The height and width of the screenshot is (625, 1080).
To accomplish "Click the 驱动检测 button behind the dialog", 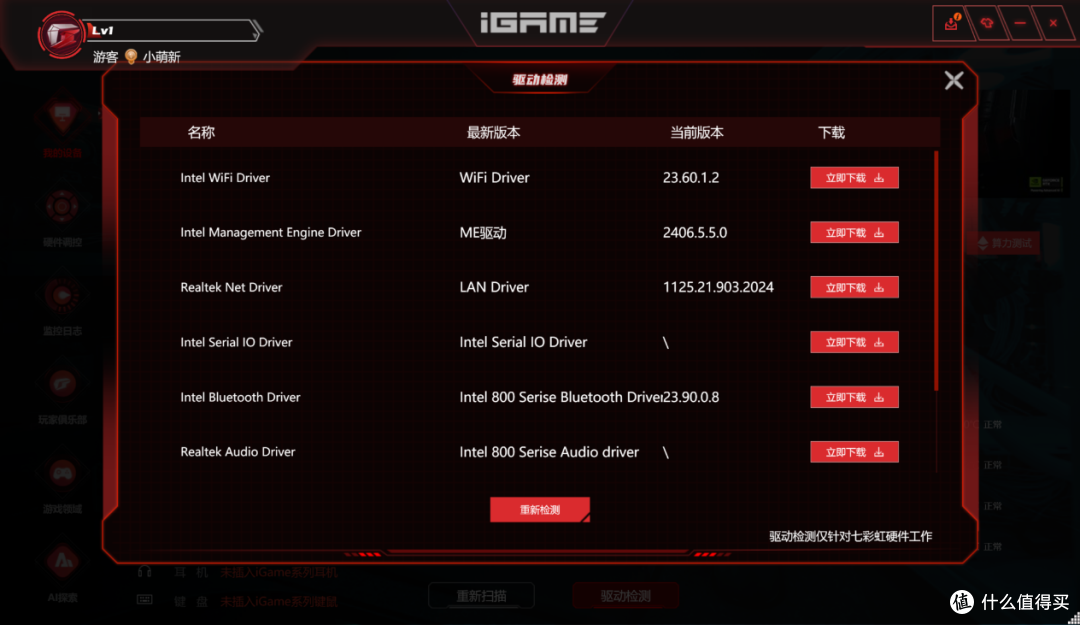I will [x=625, y=596].
